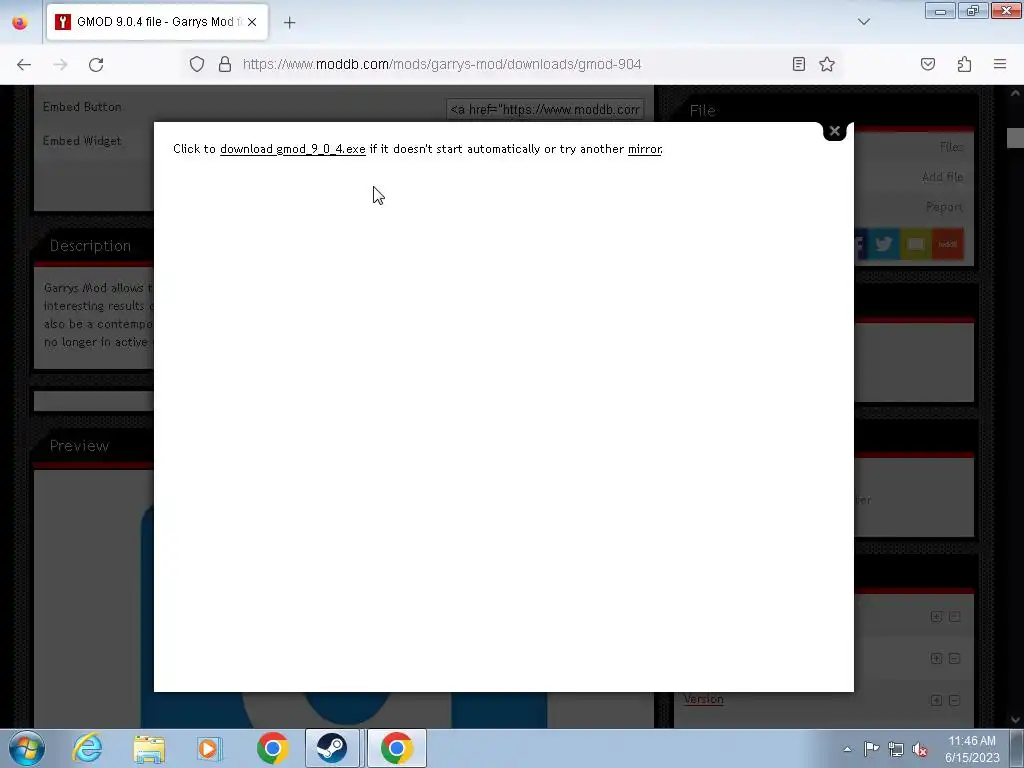Click the address bar URL
Screen dimensions: 1024x768
441,64
